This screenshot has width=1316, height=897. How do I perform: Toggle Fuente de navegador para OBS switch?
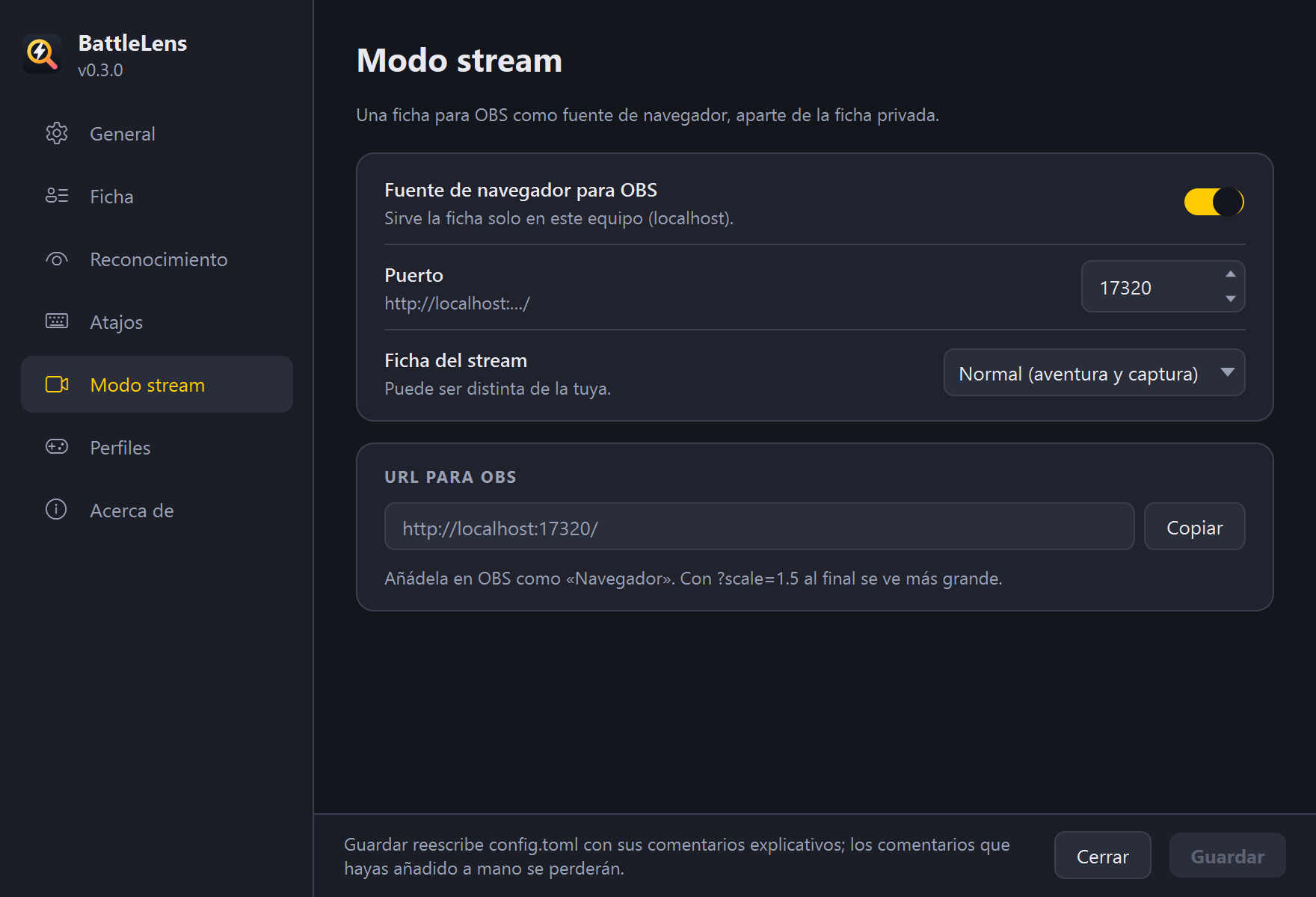point(1214,202)
